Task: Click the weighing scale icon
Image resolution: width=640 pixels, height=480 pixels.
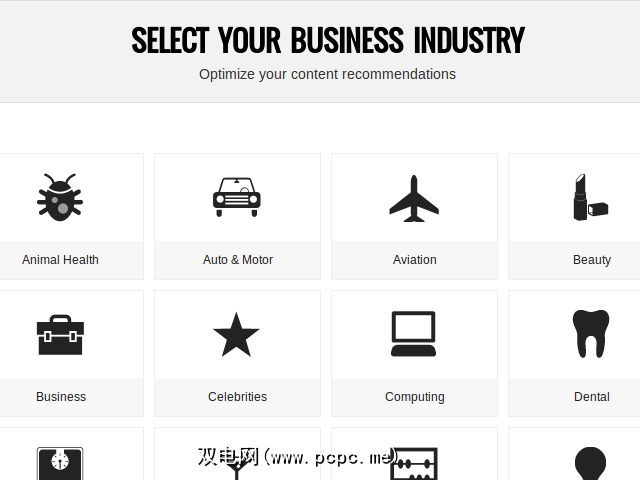Action: tap(60, 462)
